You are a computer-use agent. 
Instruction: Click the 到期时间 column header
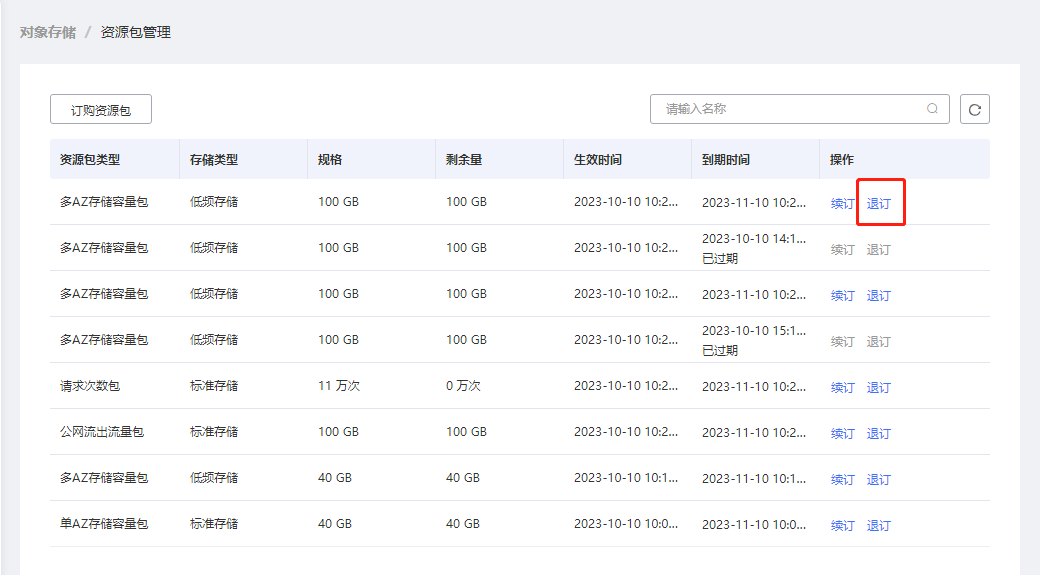tap(726, 160)
